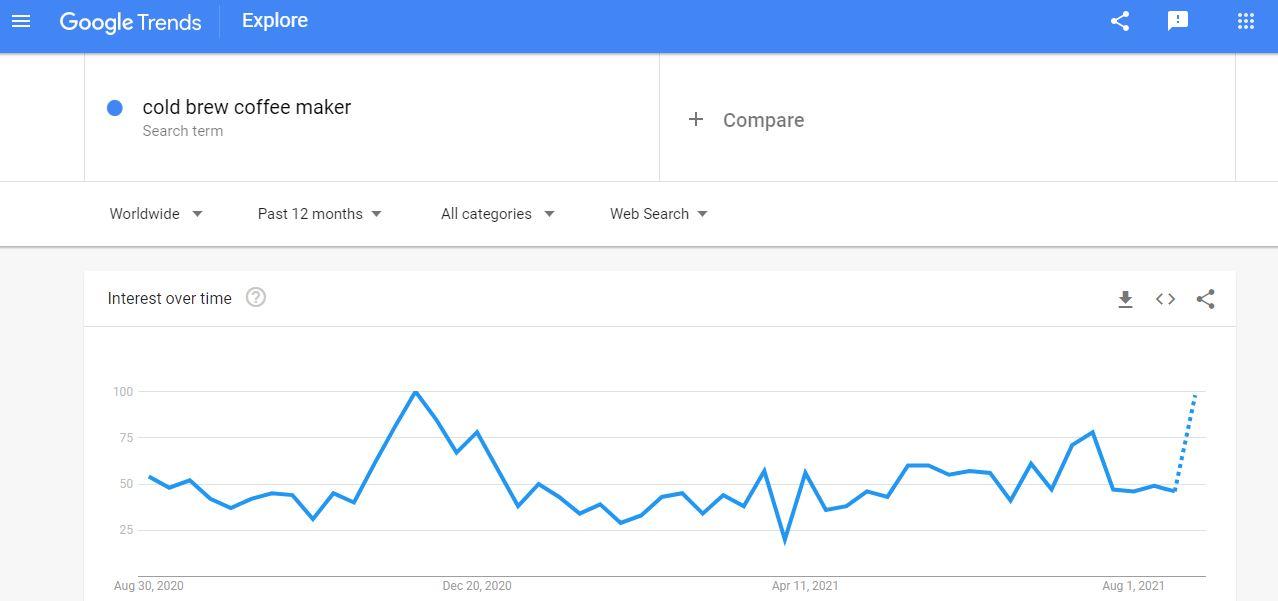
Task: Expand the Worldwide region dropdown
Action: [156, 214]
